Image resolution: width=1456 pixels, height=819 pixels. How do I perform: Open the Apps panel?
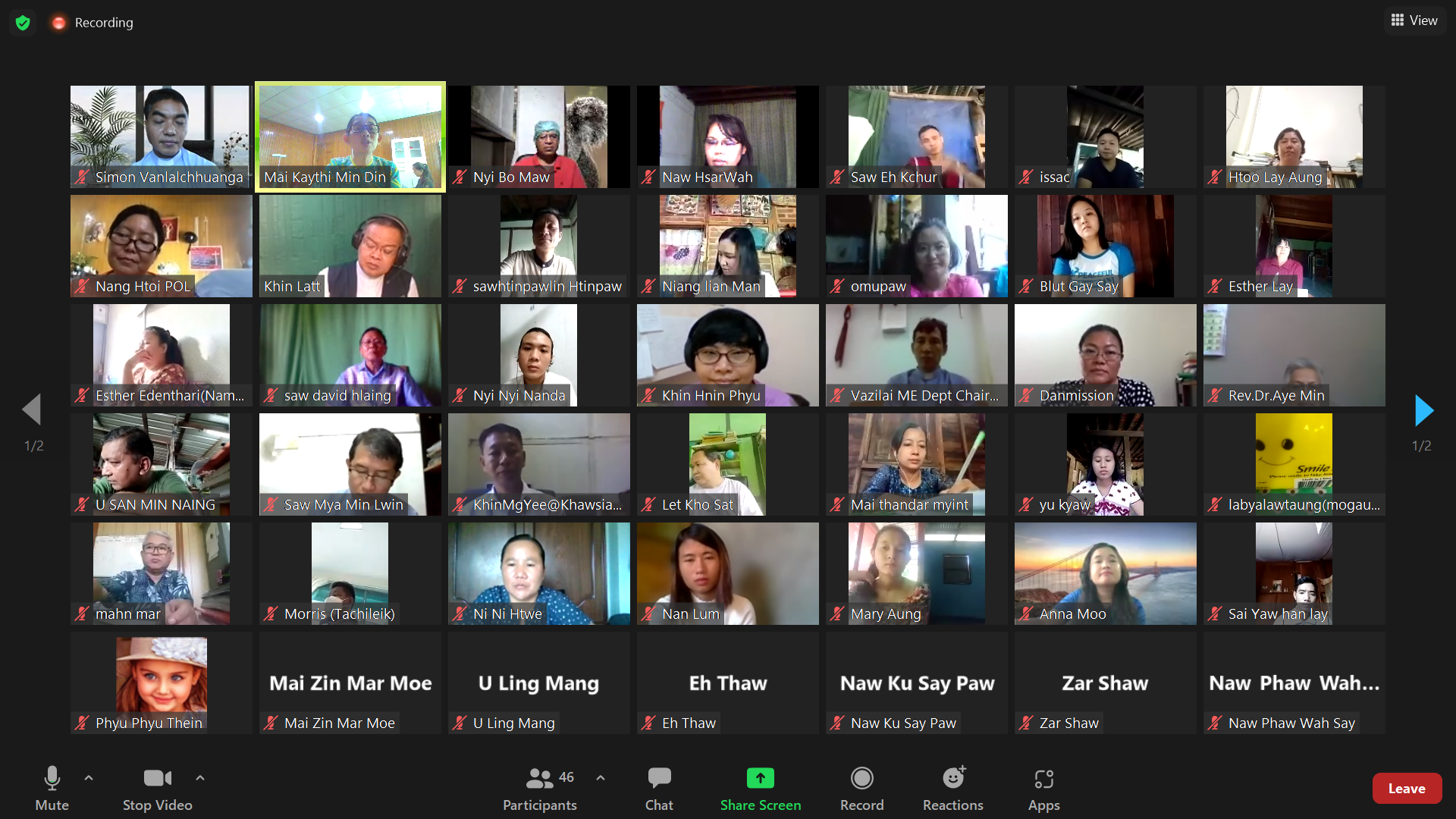pyautogui.click(x=1043, y=789)
